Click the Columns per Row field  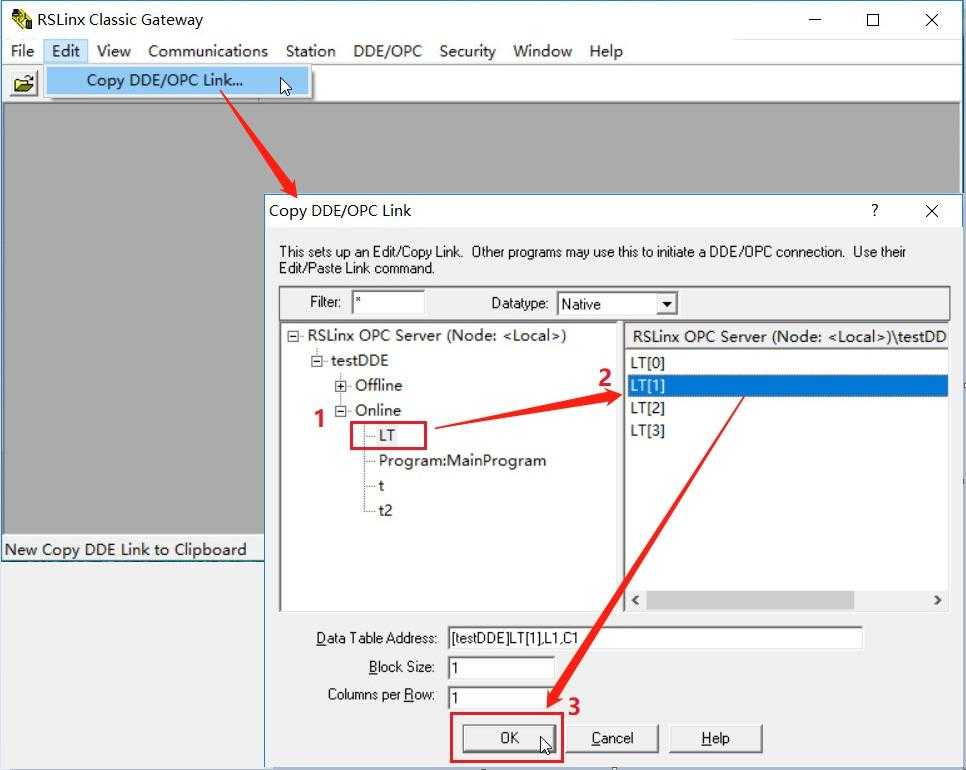(x=500, y=697)
